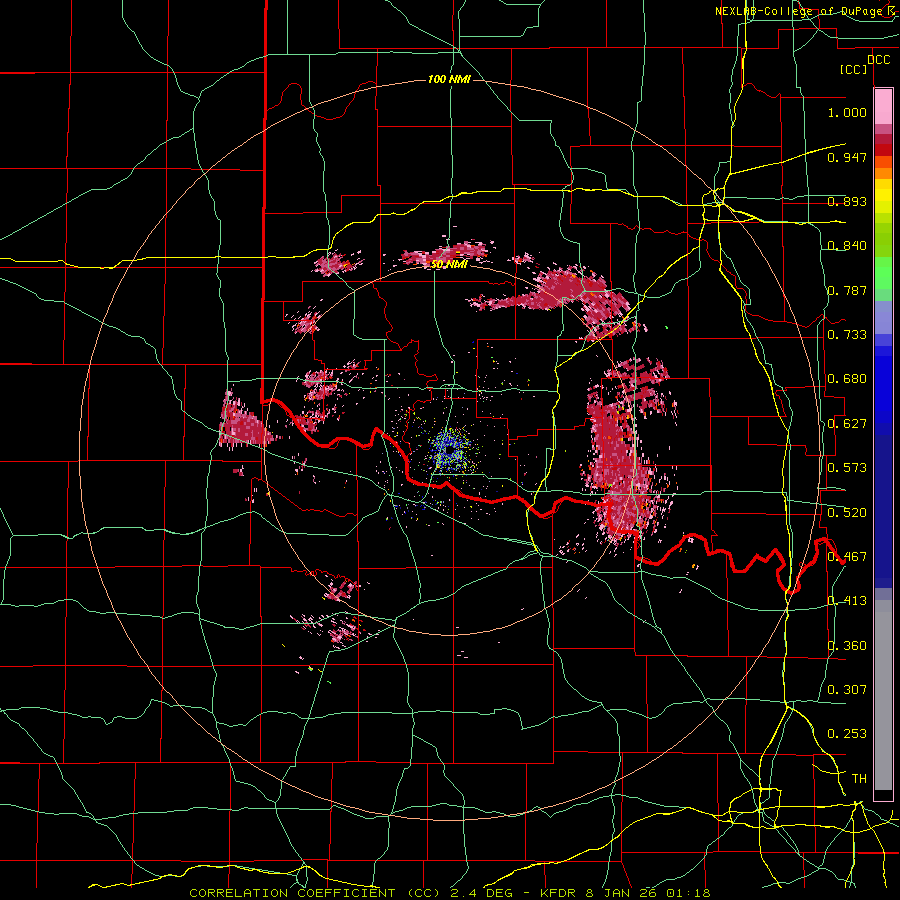
Task: Click the 0.893 scale value
Action: [x=847, y=201]
